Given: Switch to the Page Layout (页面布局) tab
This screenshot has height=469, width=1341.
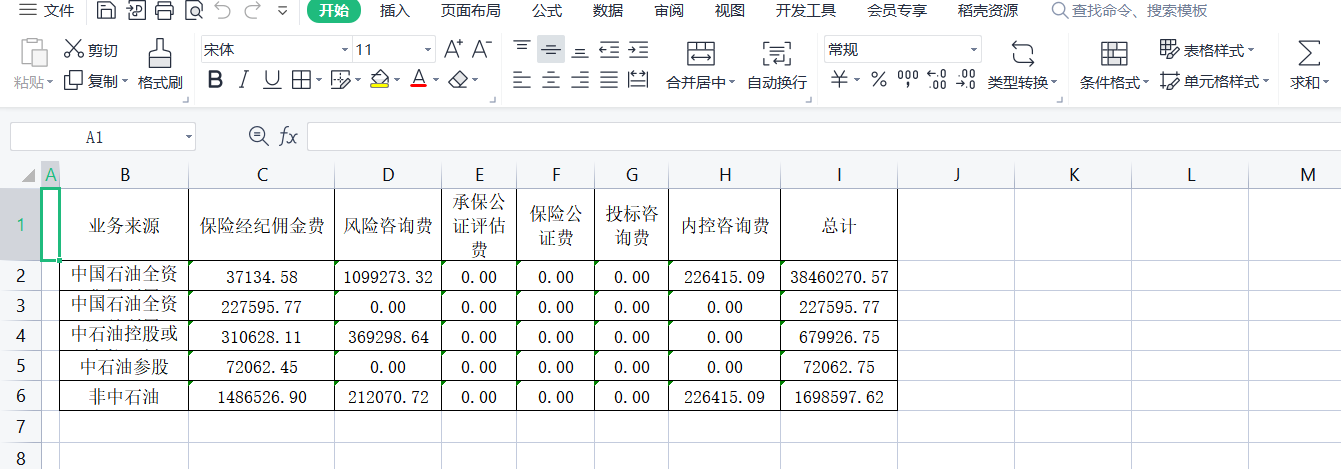Looking at the screenshot, I should click(470, 11).
